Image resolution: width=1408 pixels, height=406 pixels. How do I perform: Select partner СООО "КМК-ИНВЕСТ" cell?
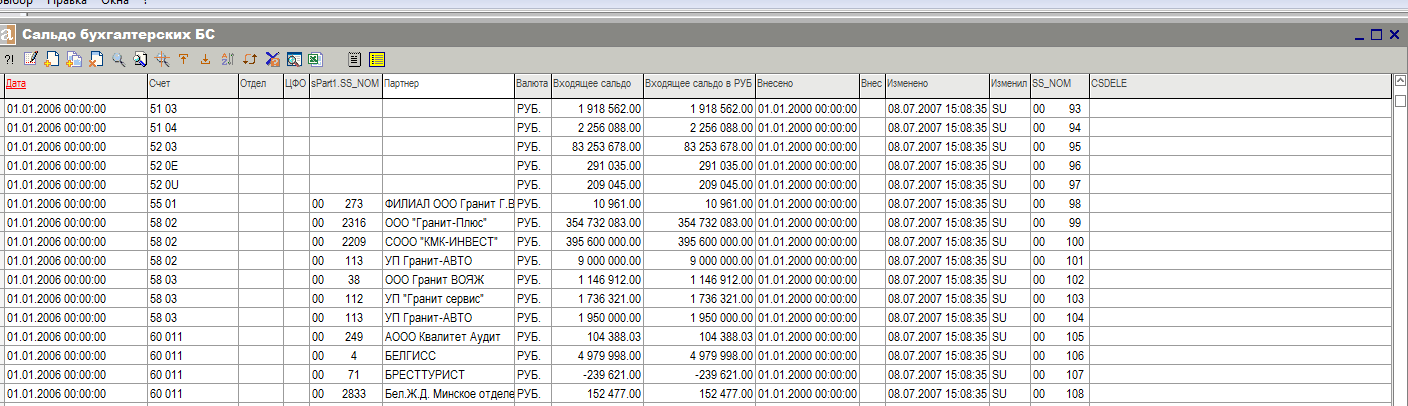448,241
